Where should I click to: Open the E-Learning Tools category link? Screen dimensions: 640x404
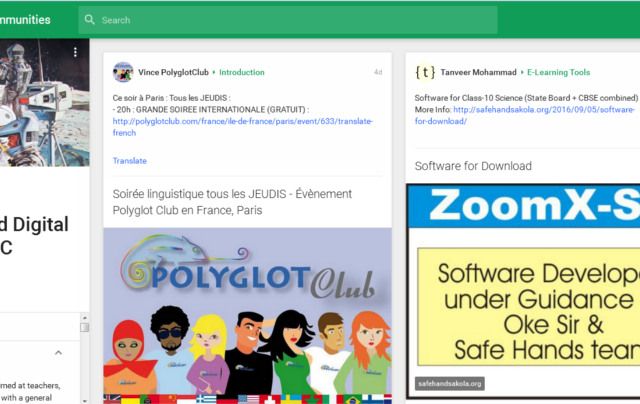558,72
